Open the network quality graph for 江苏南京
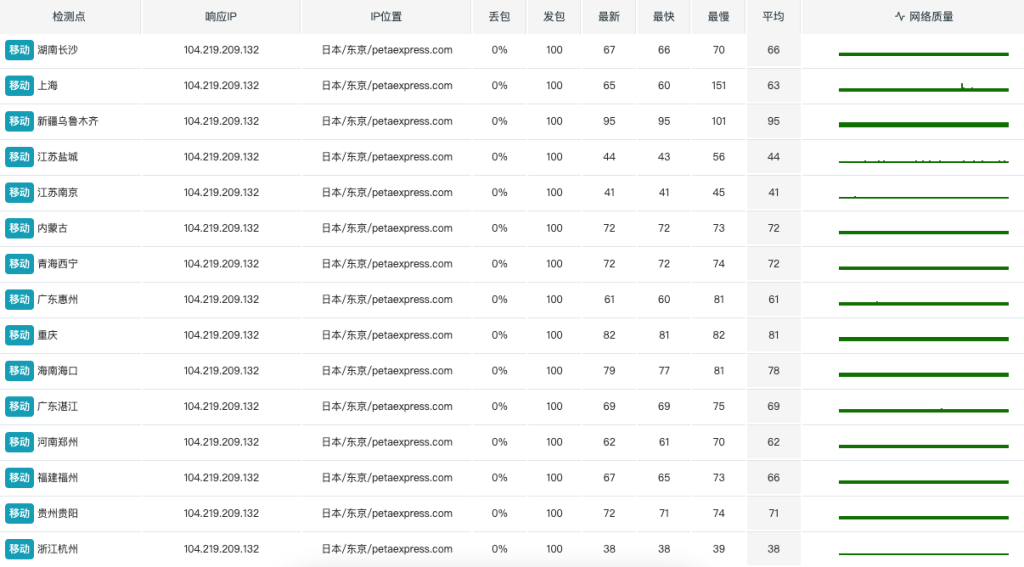Screen dimensions: 1024x567 coord(923,197)
